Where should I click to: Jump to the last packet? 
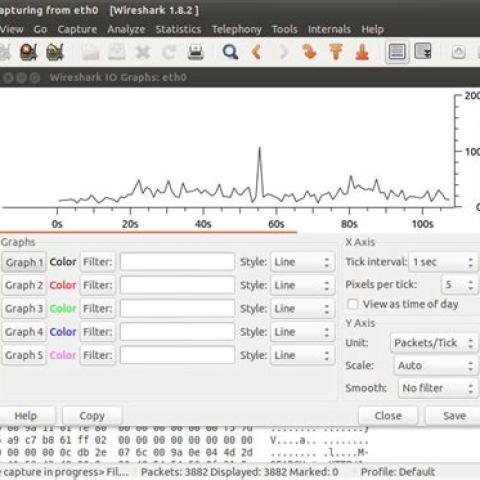click(362, 52)
